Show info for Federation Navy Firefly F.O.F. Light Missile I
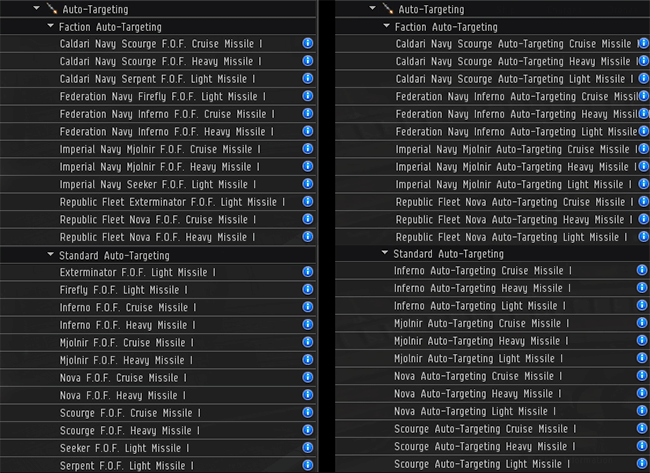Screen dimensions: 650x473 pos(308,96)
